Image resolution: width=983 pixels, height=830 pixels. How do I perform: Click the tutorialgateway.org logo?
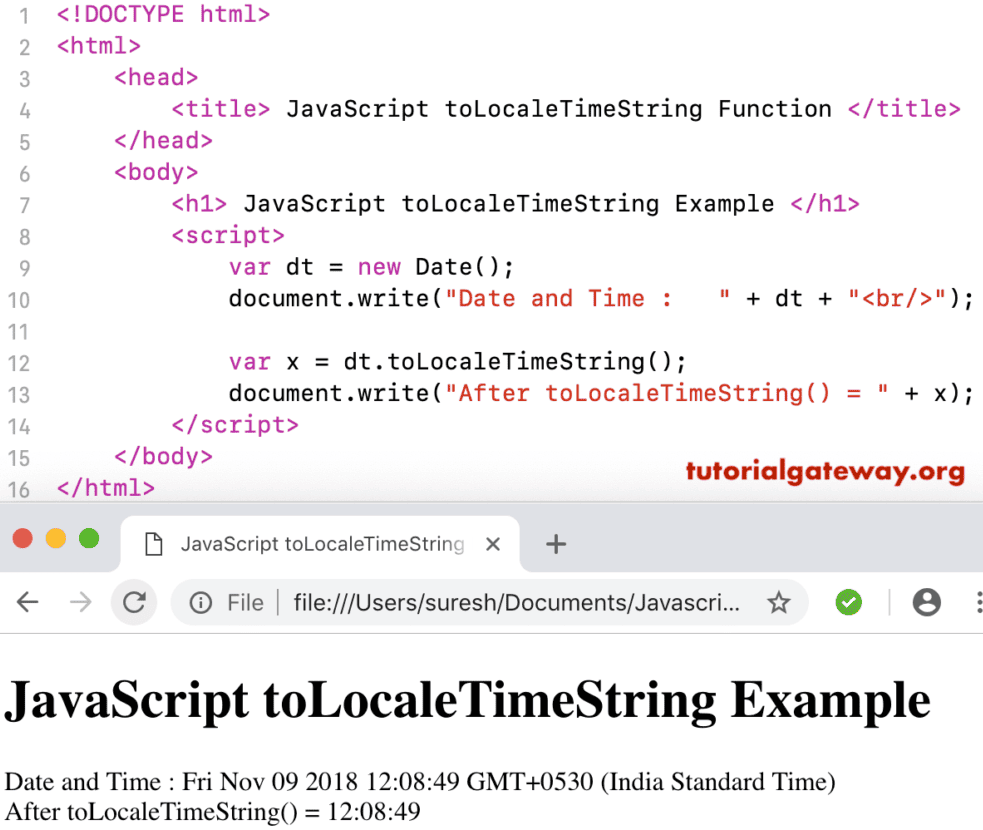pos(824,472)
